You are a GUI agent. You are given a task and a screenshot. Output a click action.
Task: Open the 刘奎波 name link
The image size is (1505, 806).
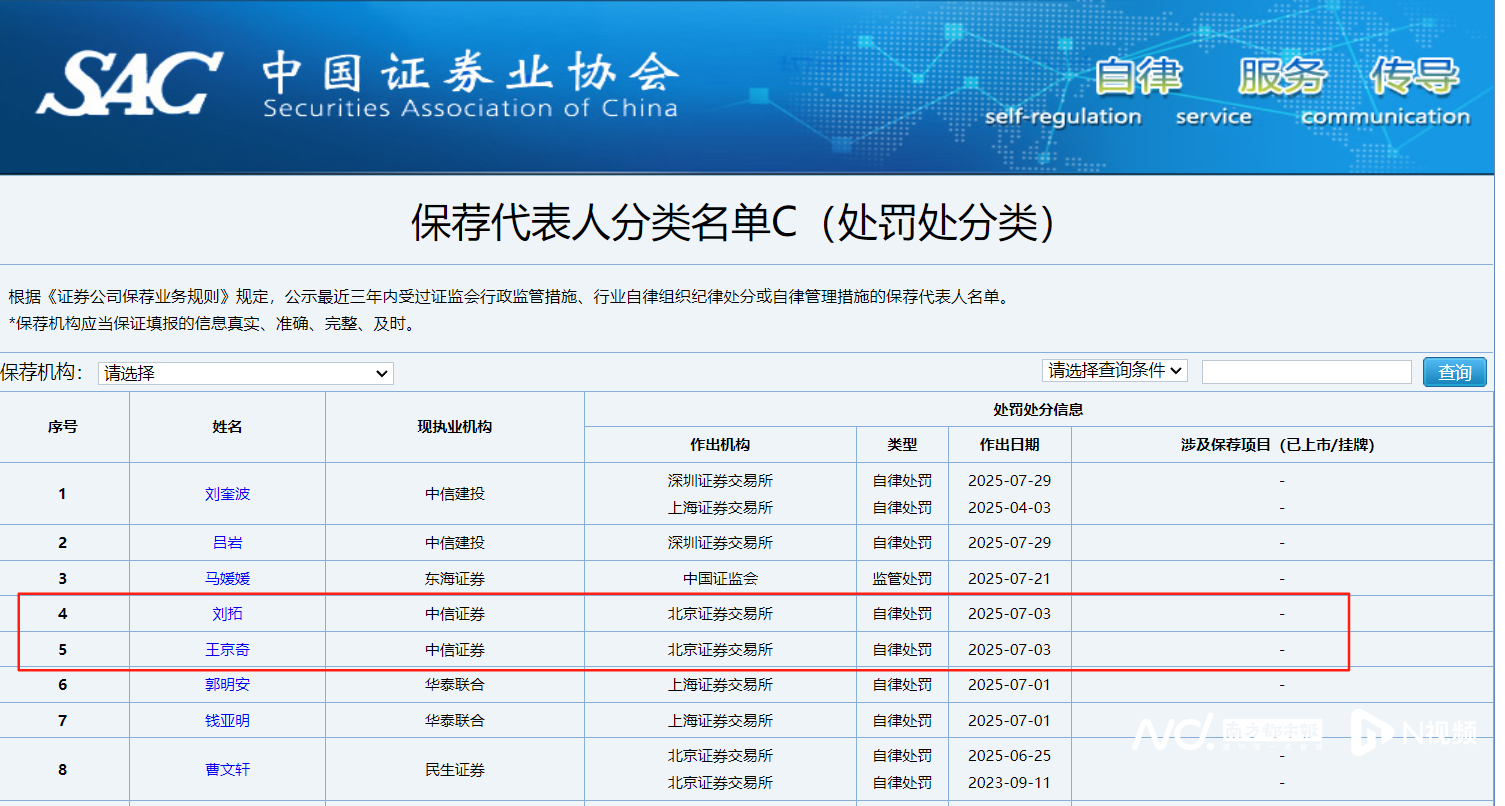coord(227,494)
